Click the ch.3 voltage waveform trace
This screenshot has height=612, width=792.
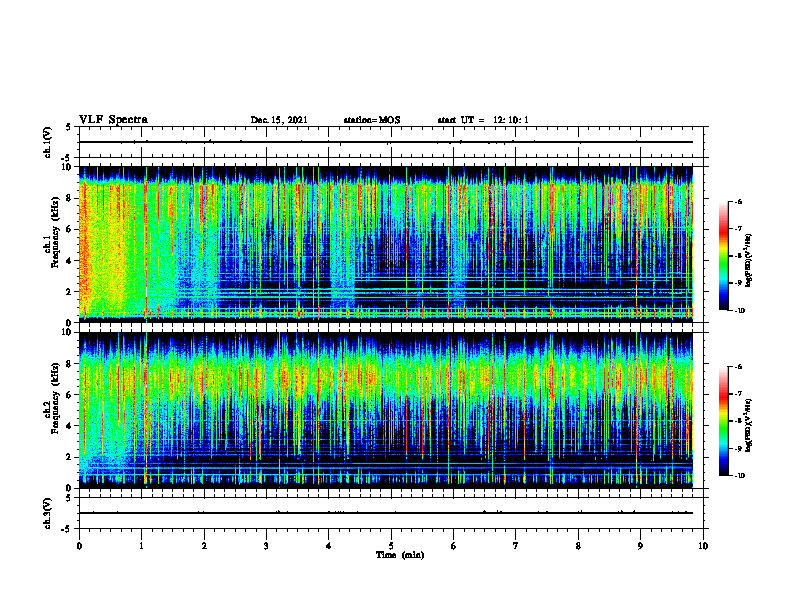pyautogui.click(x=386, y=513)
